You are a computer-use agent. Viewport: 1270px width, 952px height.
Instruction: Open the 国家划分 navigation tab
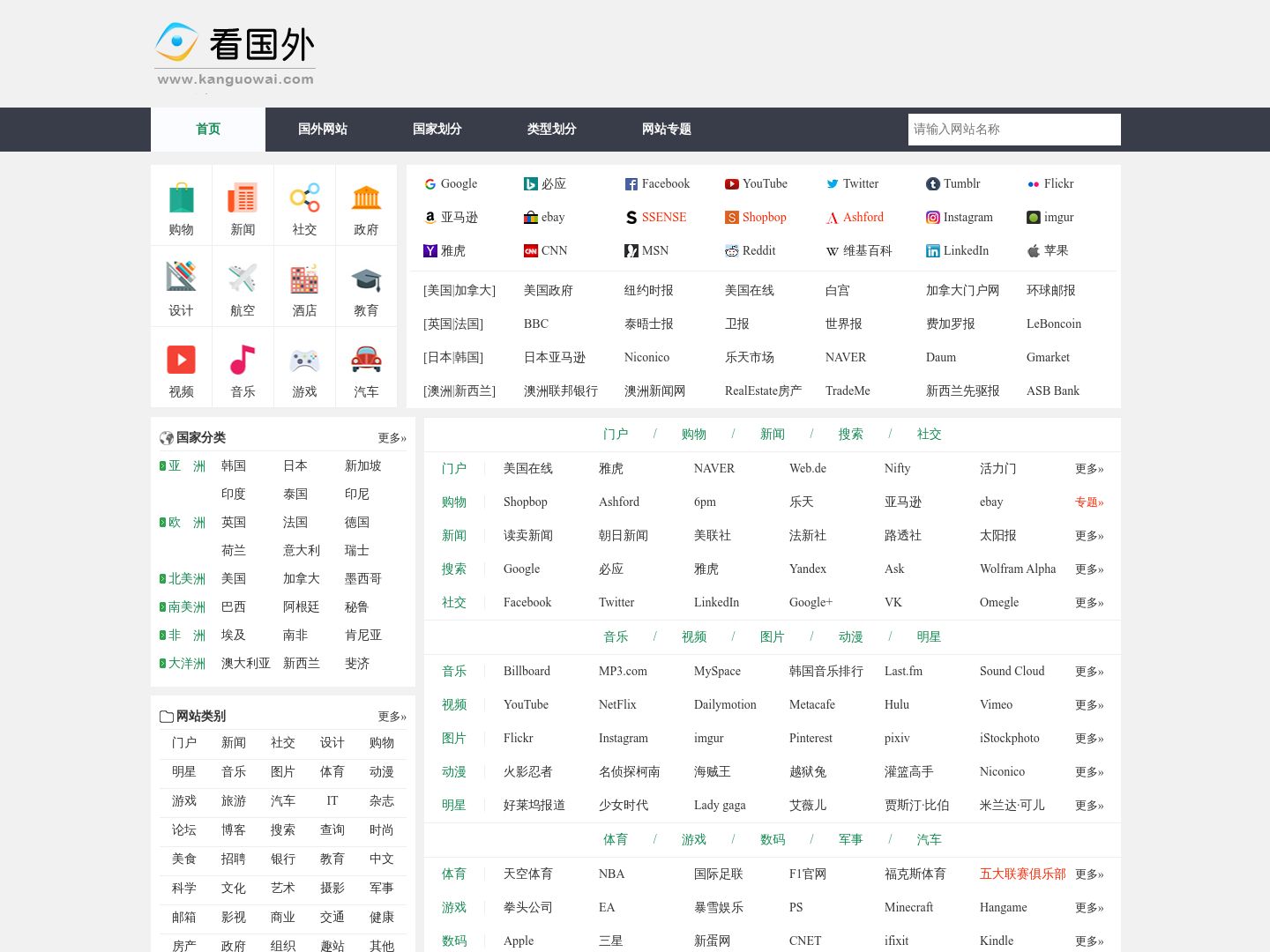pyautogui.click(x=437, y=130)
